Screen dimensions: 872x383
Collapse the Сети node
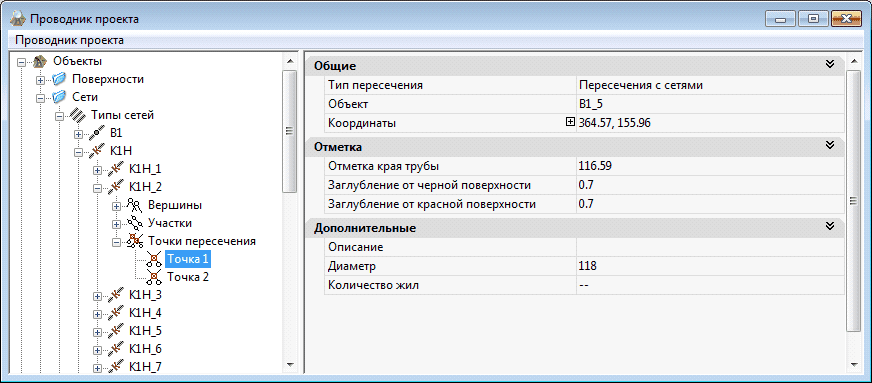pos(41,98)
